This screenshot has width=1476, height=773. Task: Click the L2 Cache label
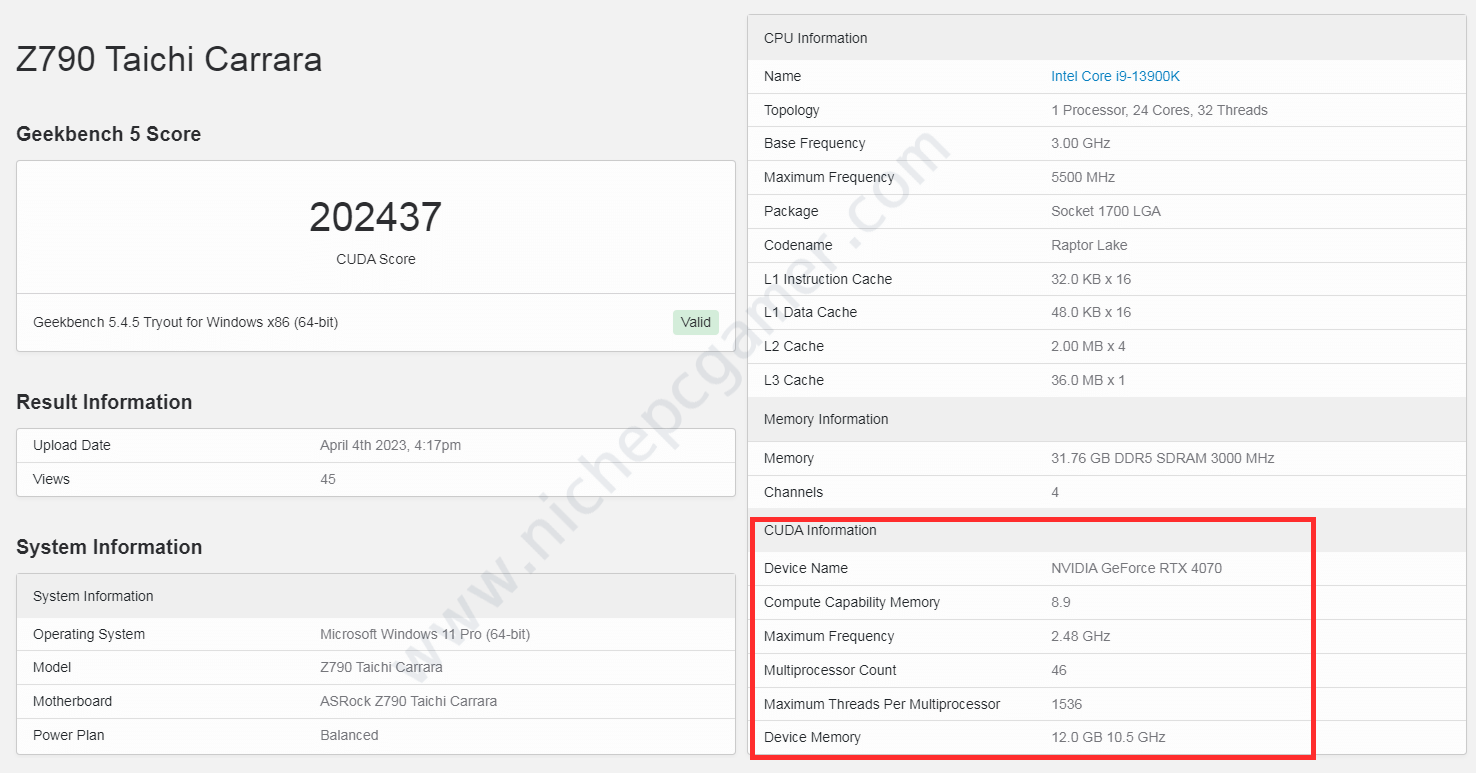pos(794,346)
